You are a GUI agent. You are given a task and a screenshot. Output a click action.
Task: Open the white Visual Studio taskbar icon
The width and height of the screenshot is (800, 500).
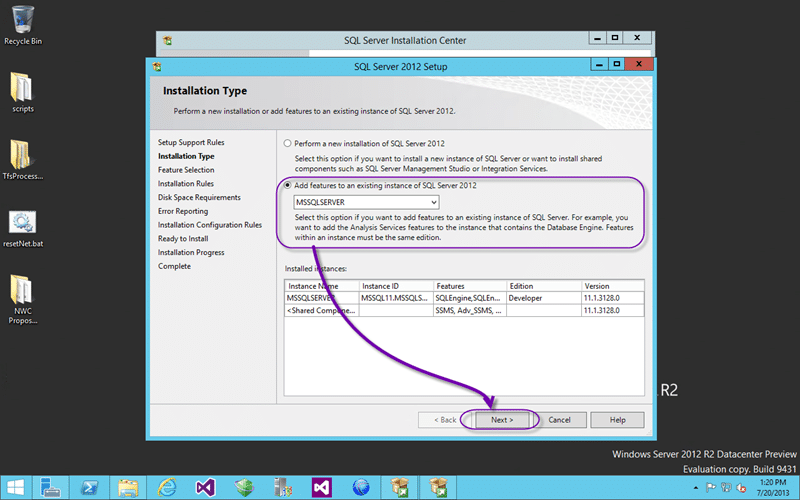coord(205,488)
